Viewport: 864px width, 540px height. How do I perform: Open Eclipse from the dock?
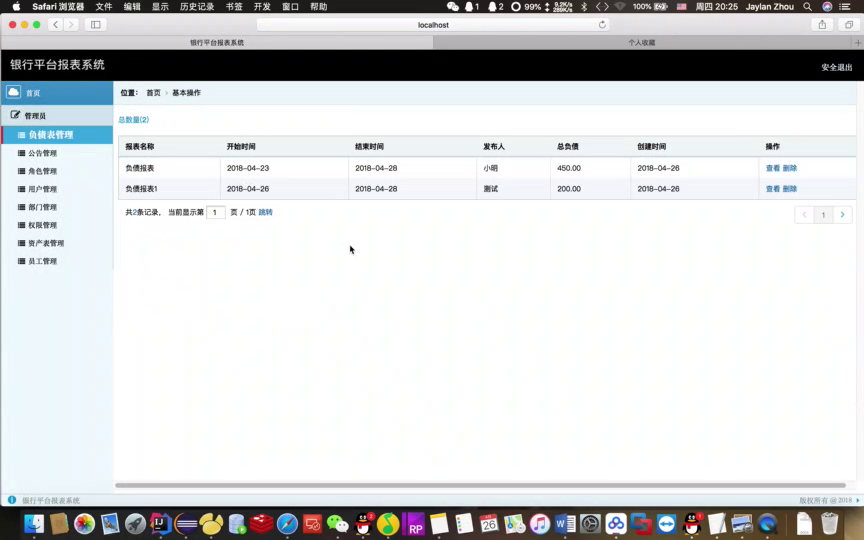(186, 523)
